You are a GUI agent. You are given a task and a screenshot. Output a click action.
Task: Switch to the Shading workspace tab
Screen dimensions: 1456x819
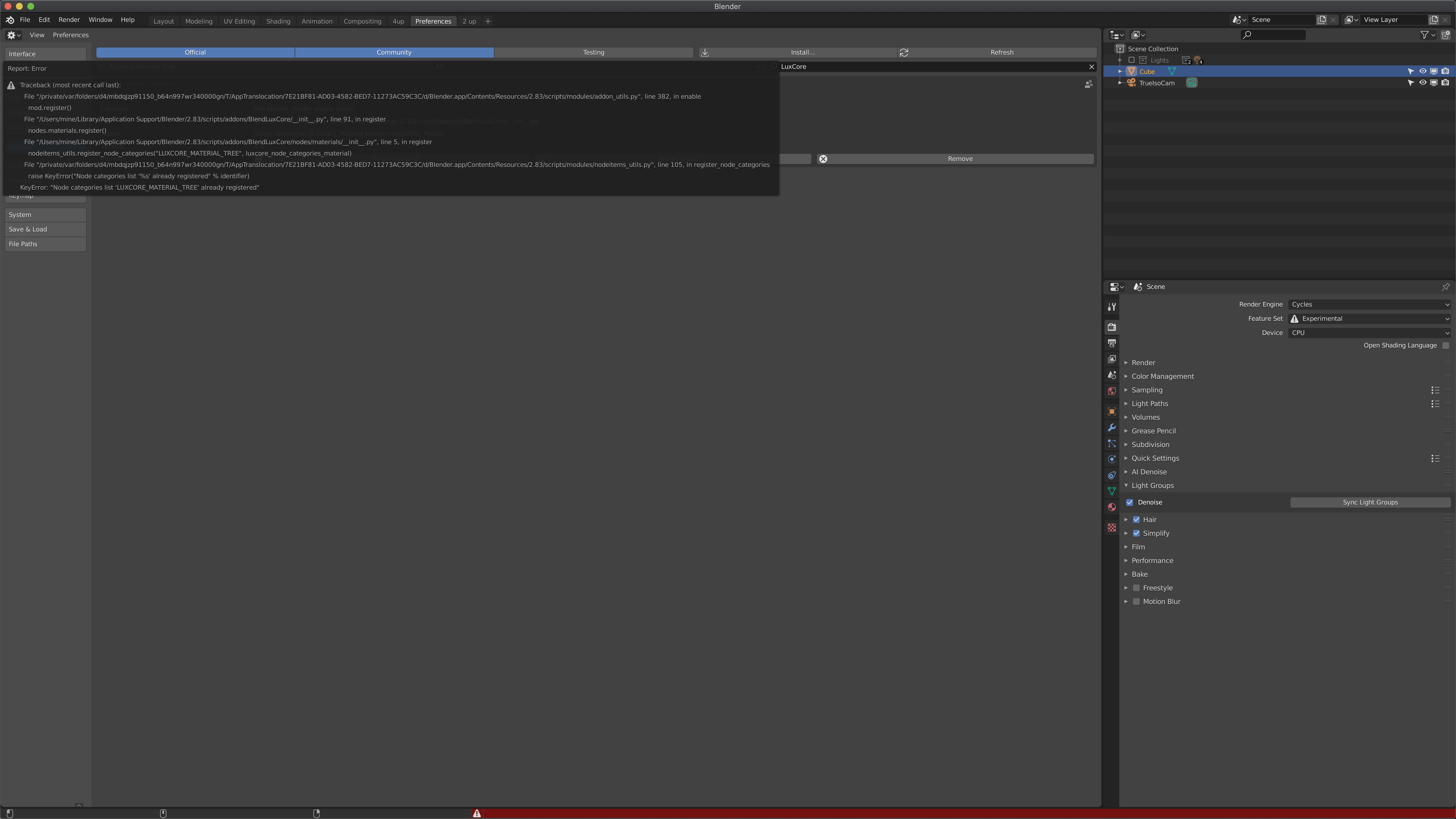coord(278,21)
